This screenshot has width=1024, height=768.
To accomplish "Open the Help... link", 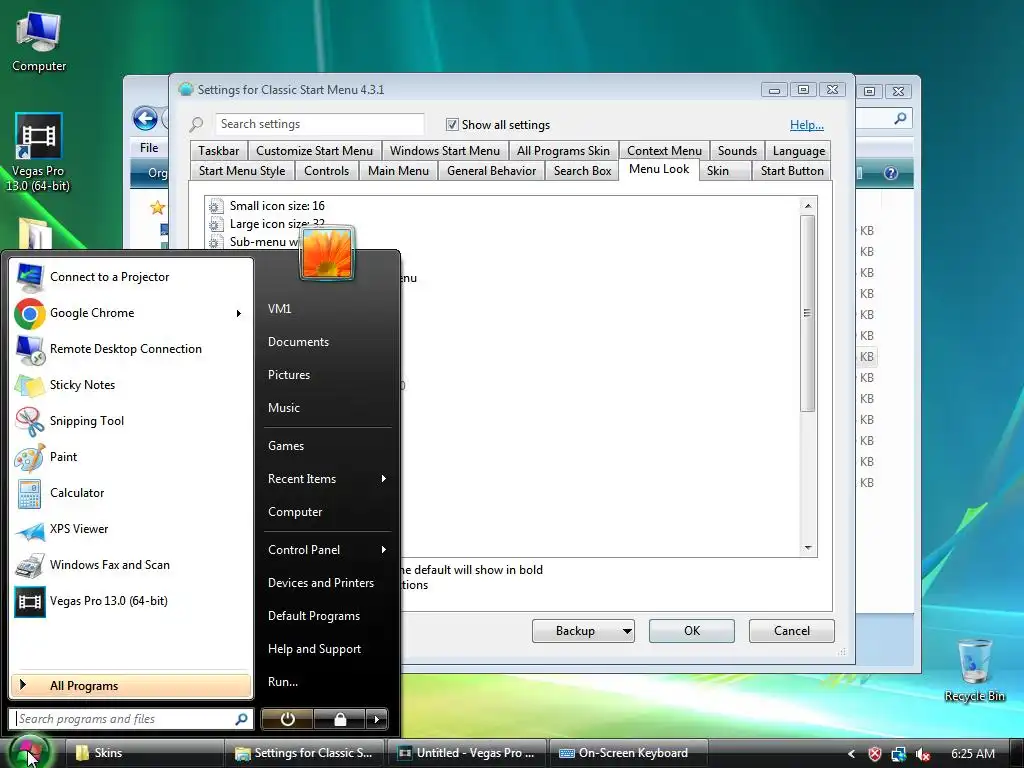I will 807,125.
